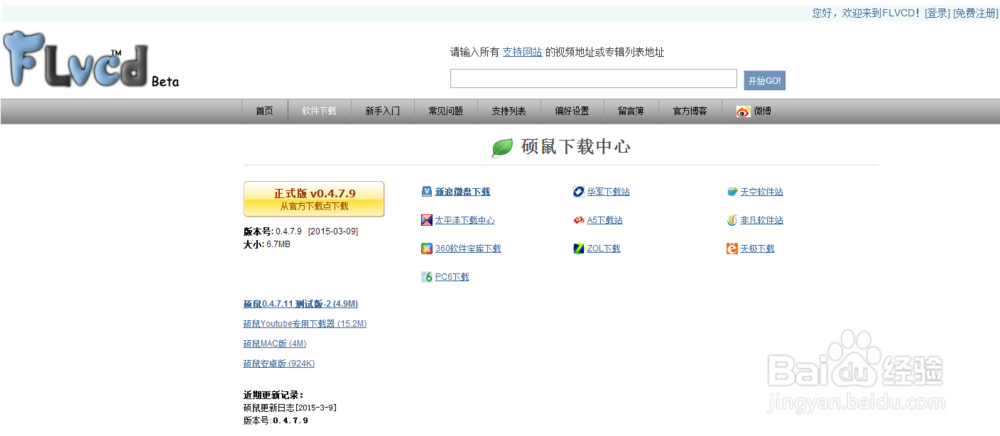Open the 新浪微盘下载 link
The image size is (1000, 436).
[x=463, y=192]
